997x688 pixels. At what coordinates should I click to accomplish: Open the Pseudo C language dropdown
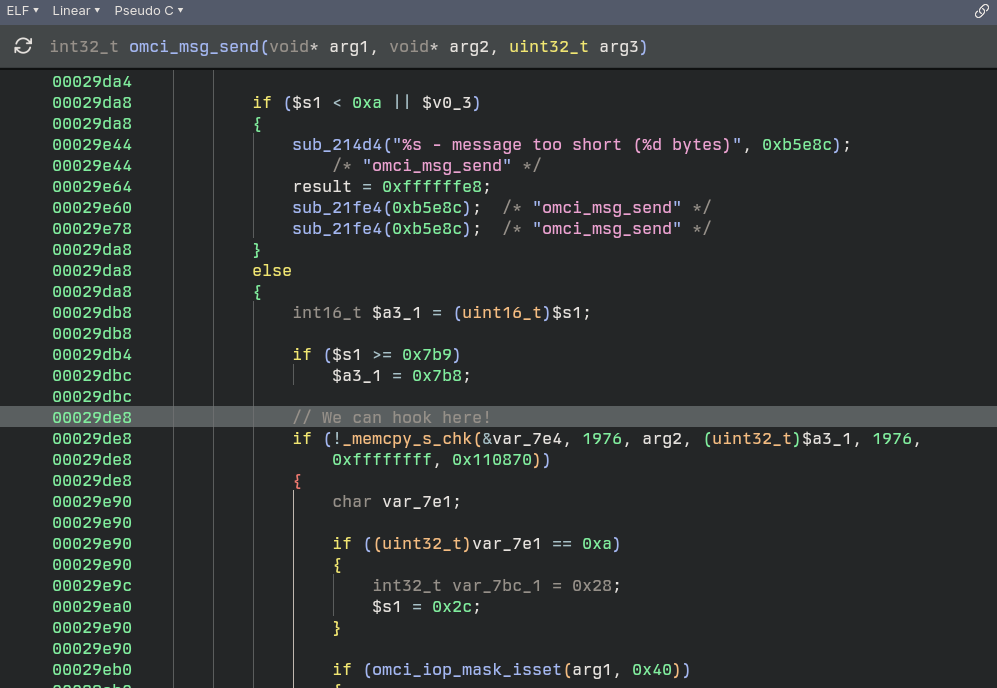click(x=148, y=10)
